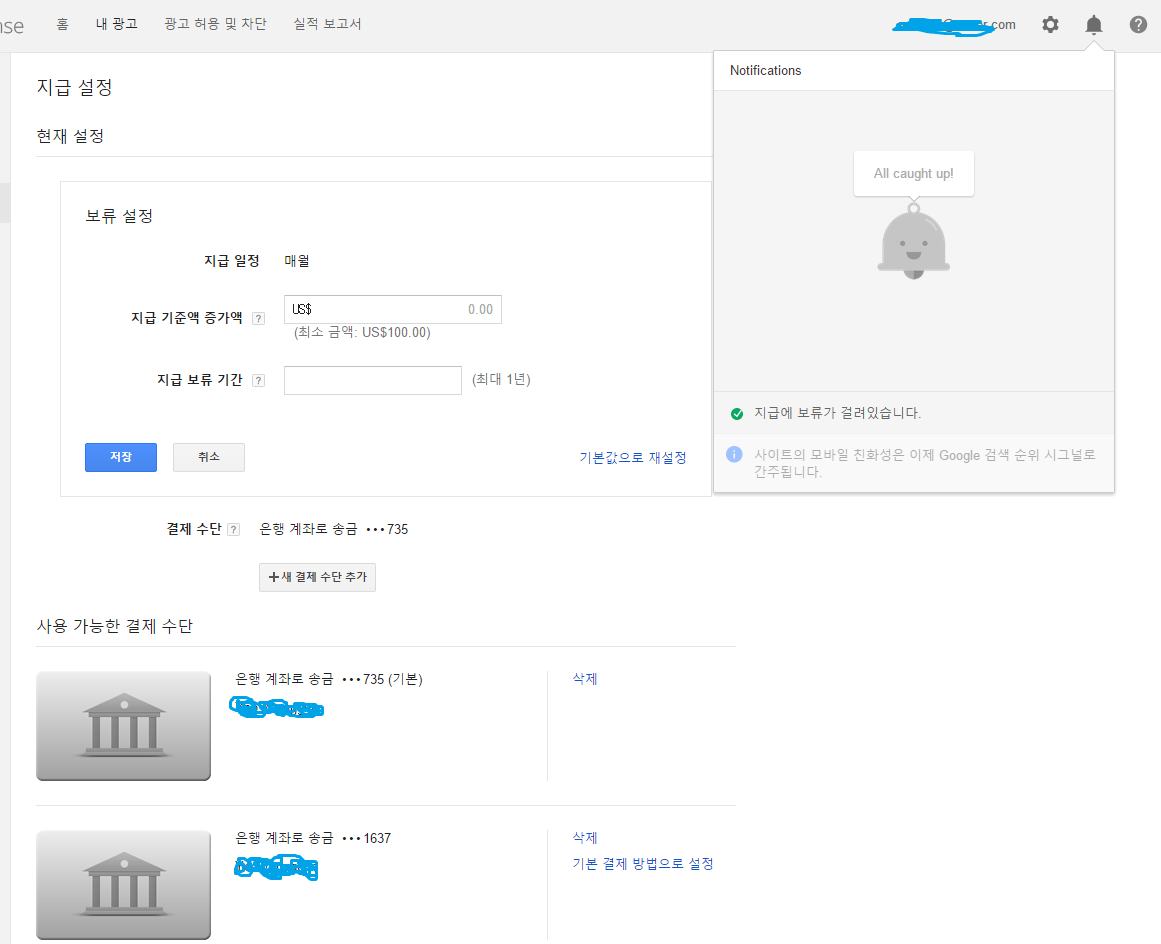1161x944 pixels.
Task: Click help icon beside 결제 수단
Action: (233, 530)
